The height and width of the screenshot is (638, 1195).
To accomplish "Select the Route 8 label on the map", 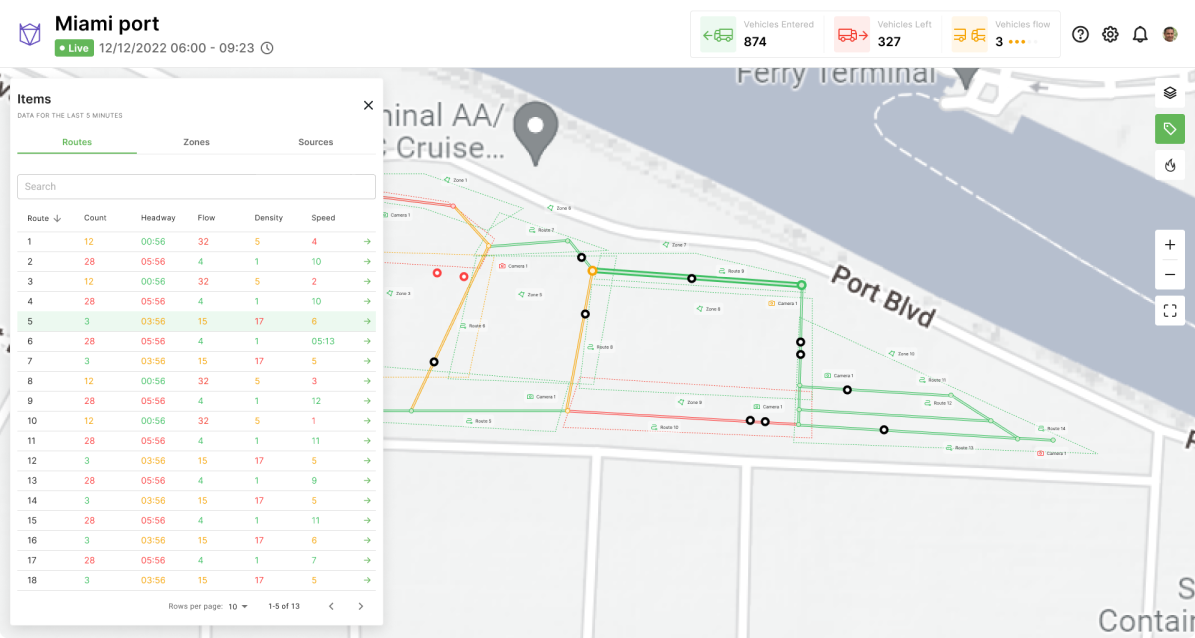I will tap(601, 347).
